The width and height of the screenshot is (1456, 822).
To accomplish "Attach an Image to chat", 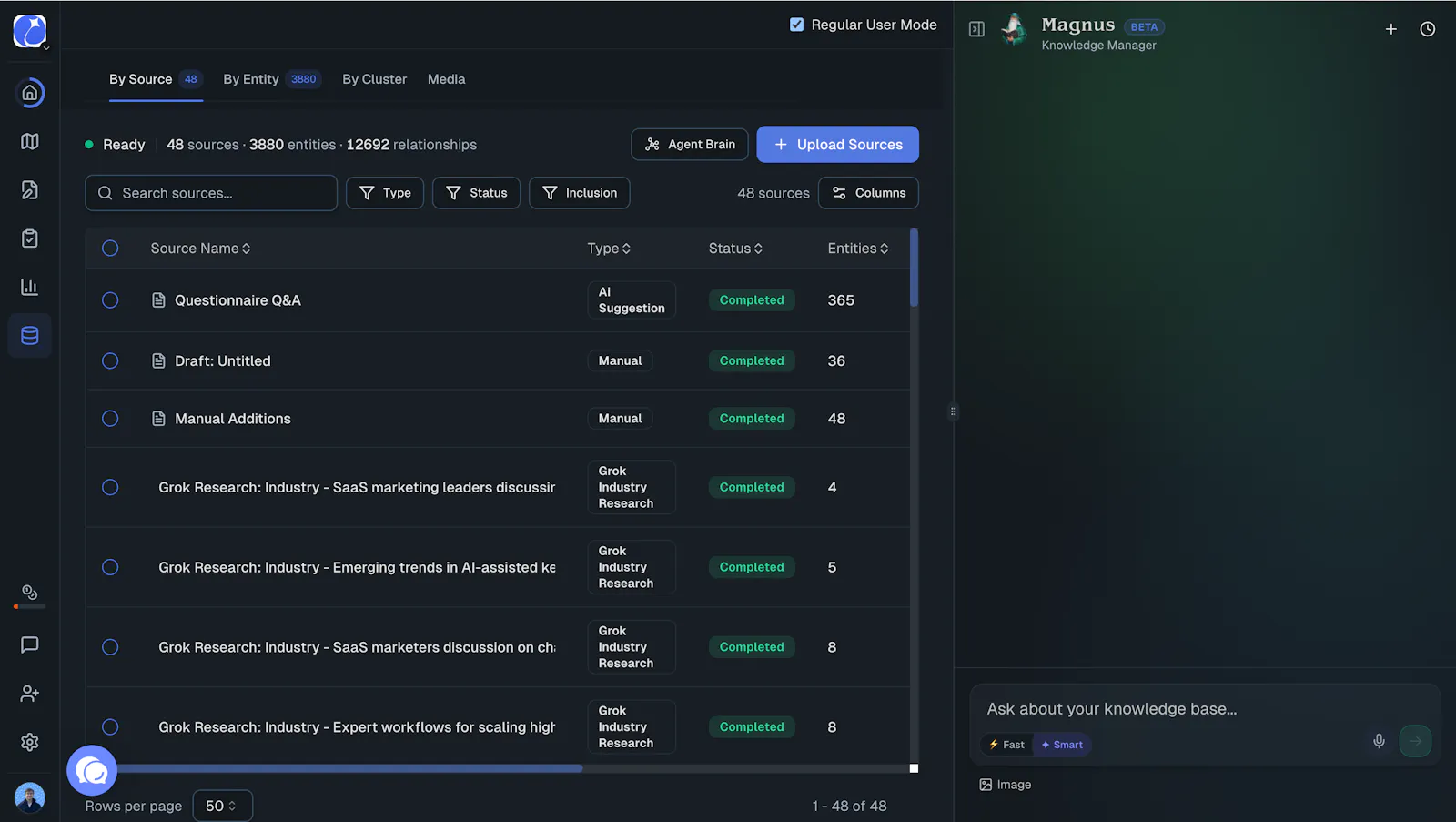I will coord(1006,785).
